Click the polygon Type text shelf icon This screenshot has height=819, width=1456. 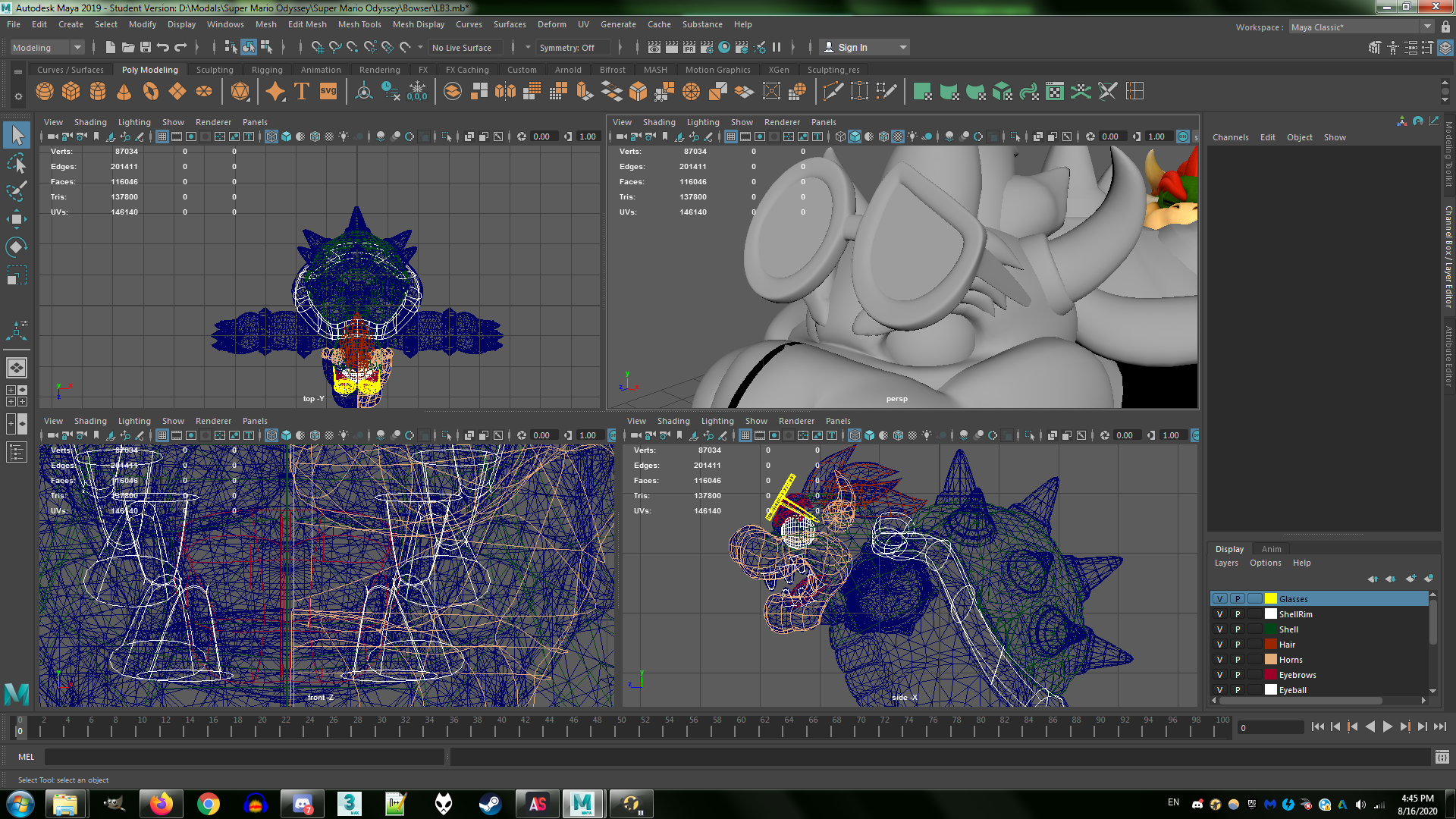tap(302, 92)
